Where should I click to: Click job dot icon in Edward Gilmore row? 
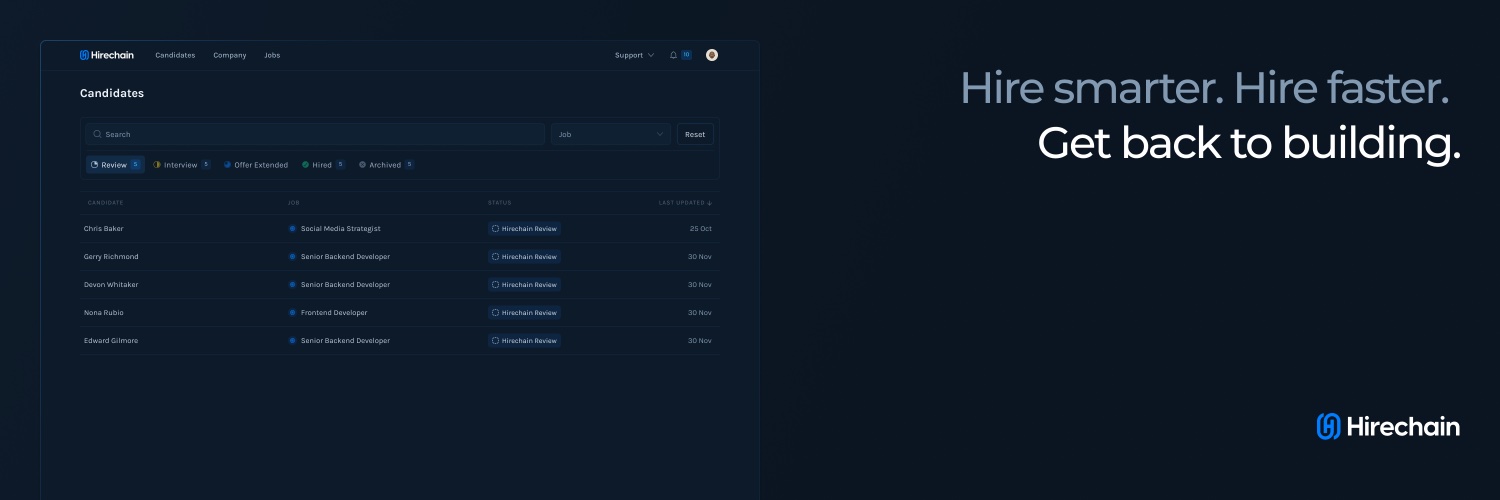(292, 341)
